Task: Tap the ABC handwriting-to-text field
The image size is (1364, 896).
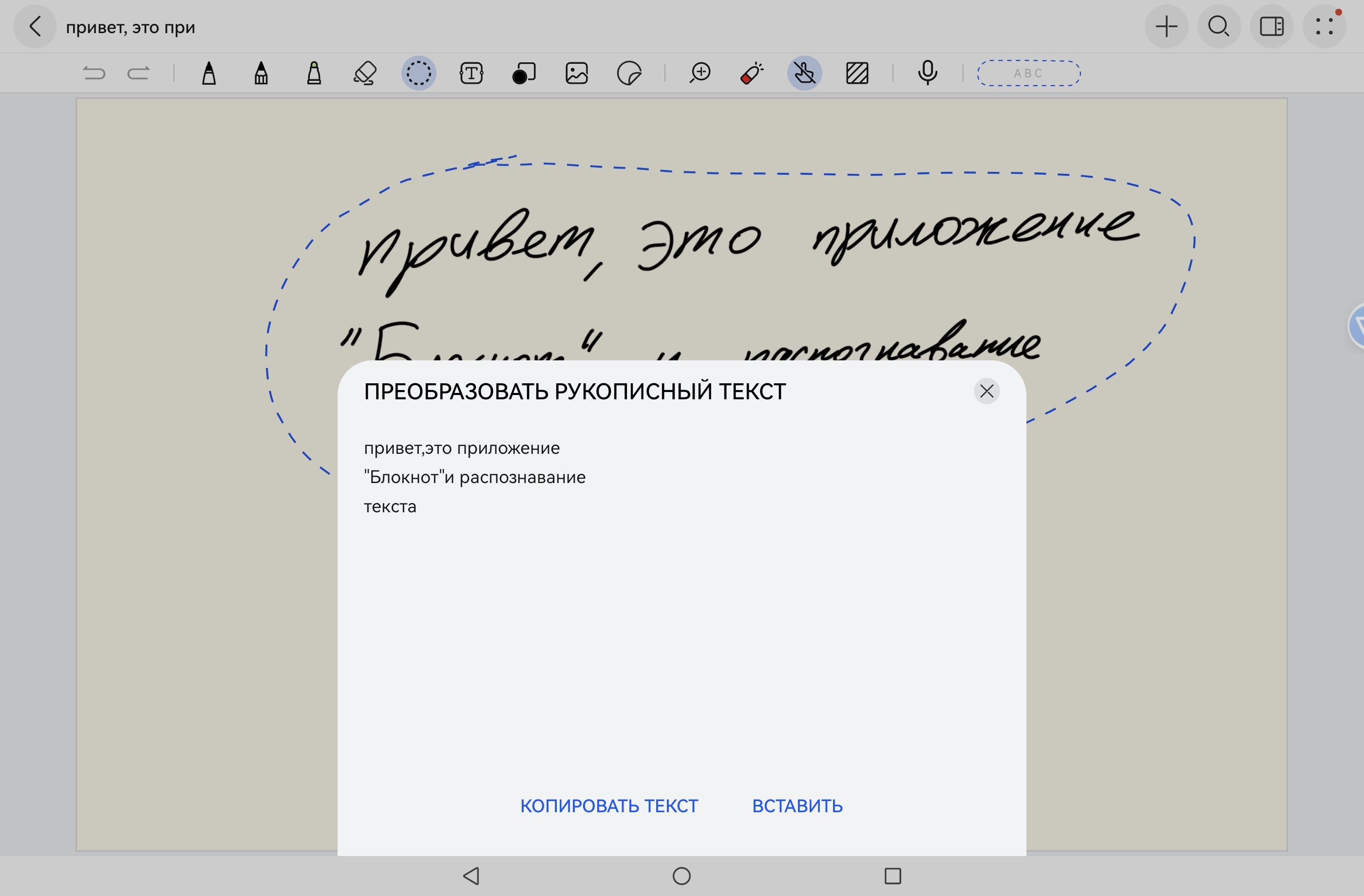Action: (x=1028, y=74)
